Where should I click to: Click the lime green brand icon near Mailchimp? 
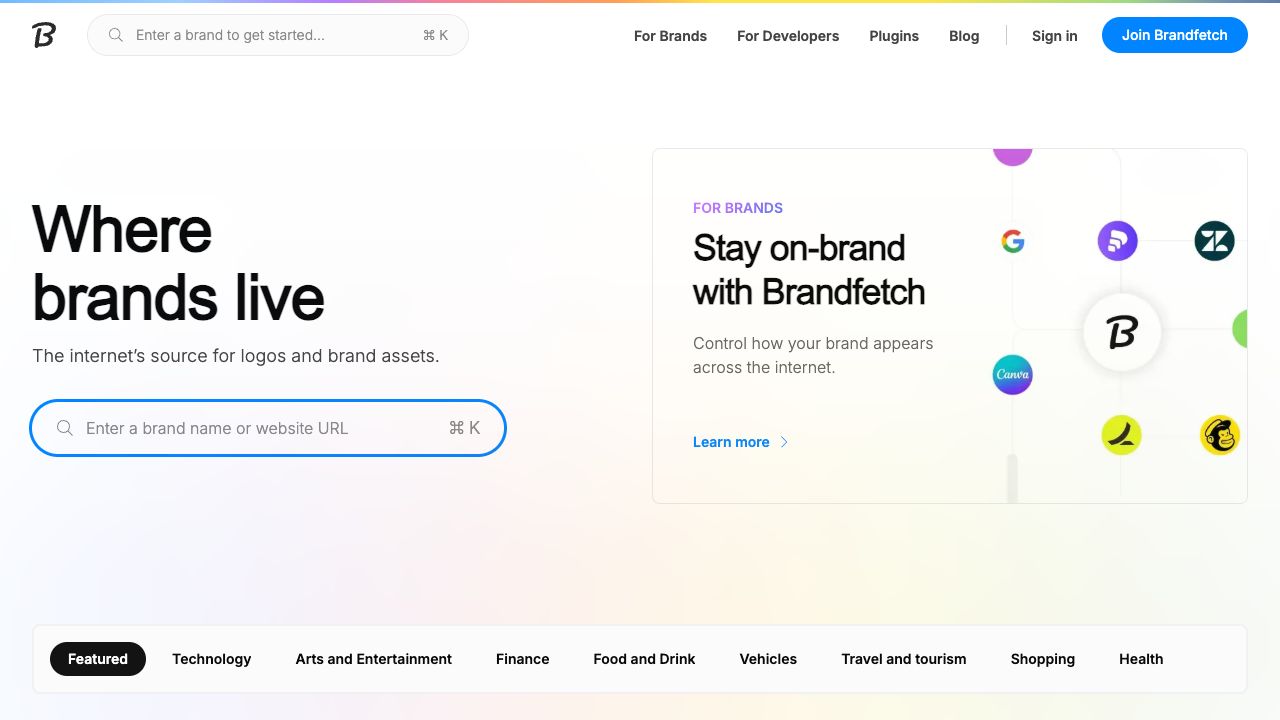(1122, 435)
